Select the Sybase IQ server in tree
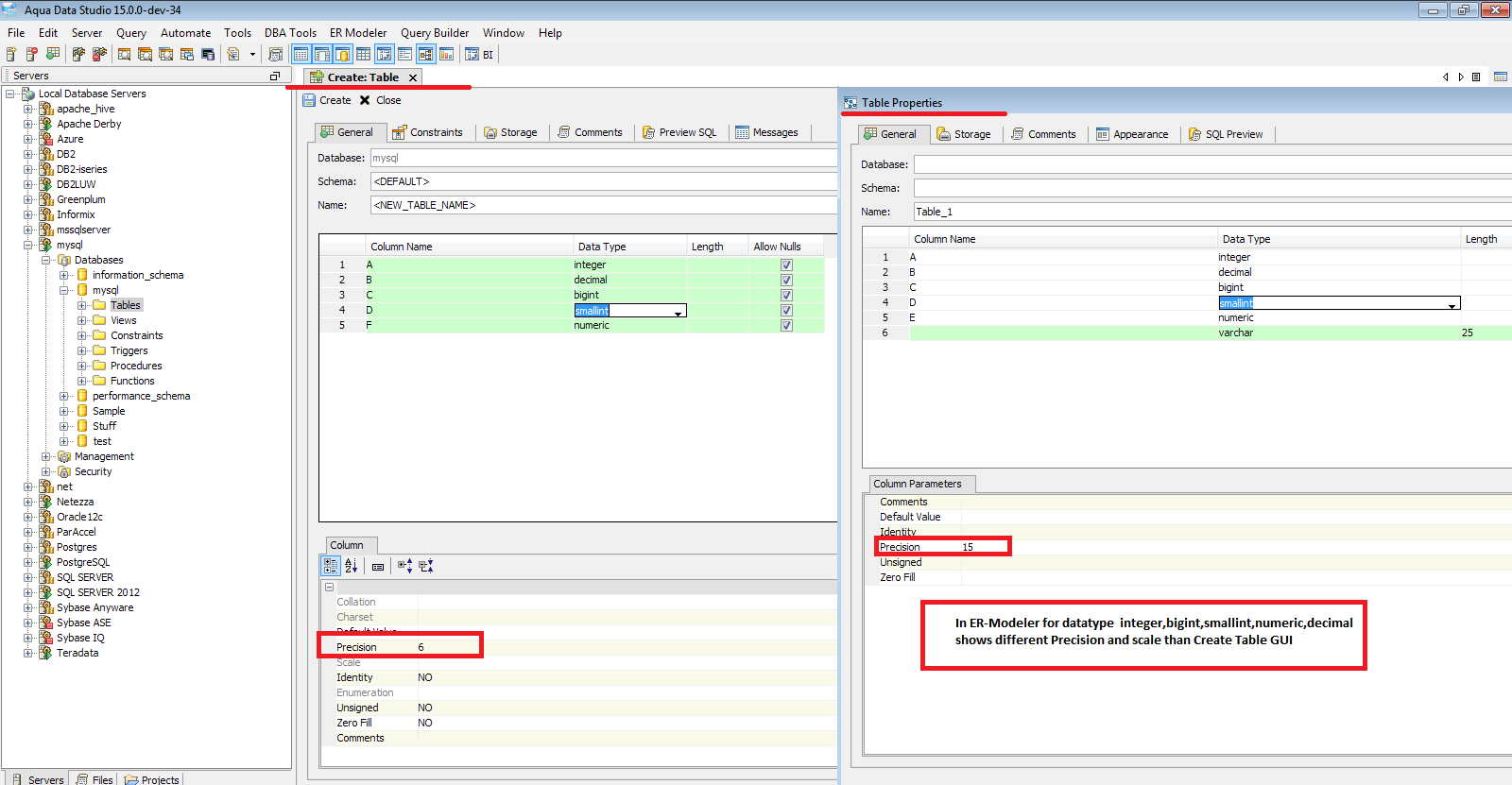 point(80,638)
